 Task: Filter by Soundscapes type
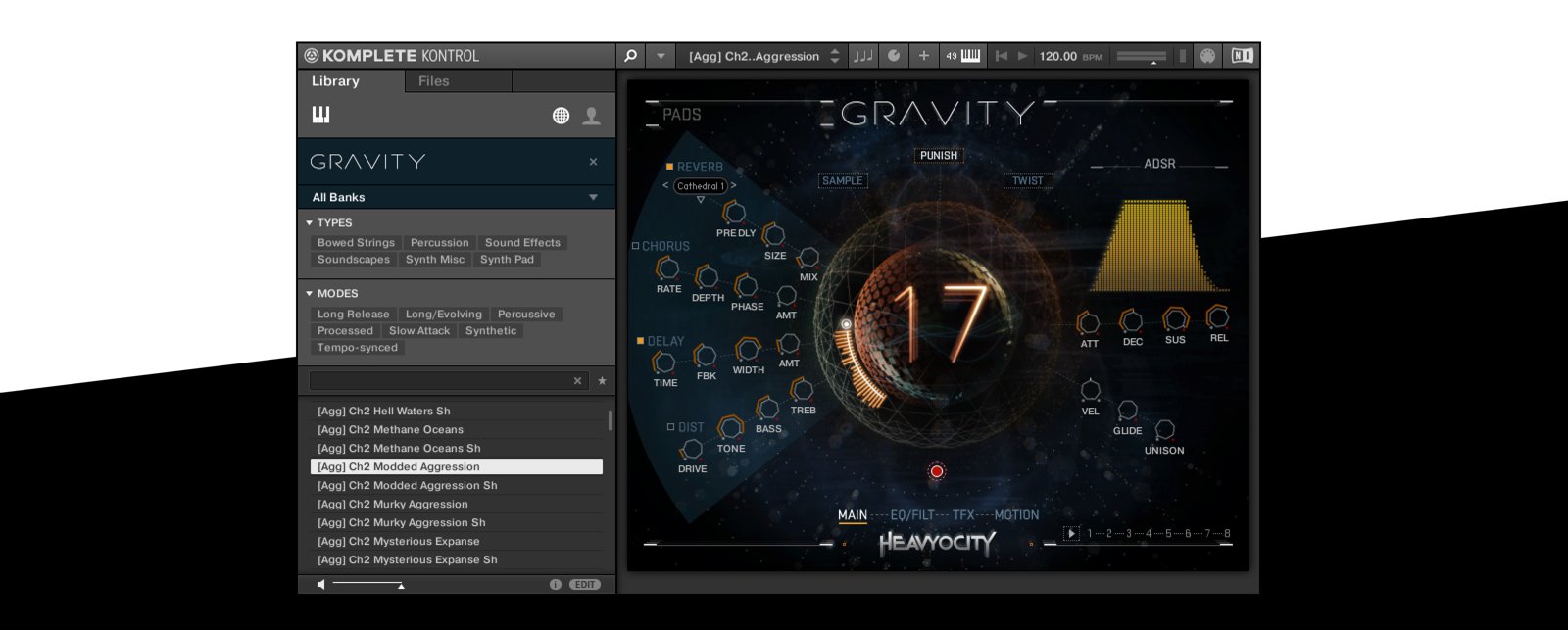coord(354,260)
